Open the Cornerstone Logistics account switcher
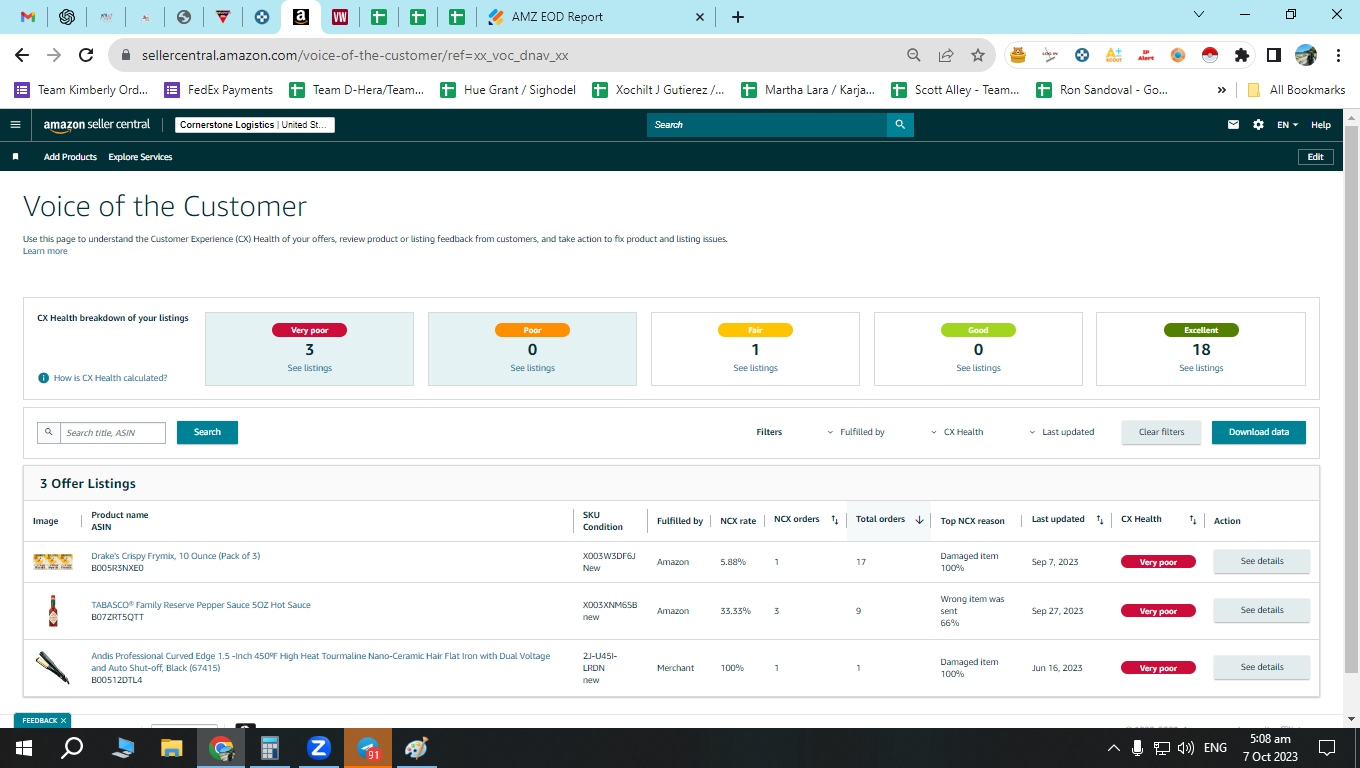Image resolution: width=1360 pixels, height=768 pixels. pyautogui.click(x=255, y=125)
